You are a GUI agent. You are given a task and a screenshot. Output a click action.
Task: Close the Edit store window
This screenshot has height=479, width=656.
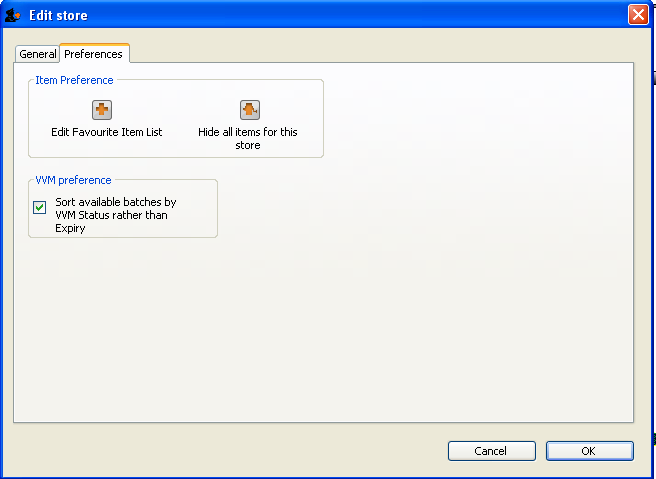pos(638,15)
